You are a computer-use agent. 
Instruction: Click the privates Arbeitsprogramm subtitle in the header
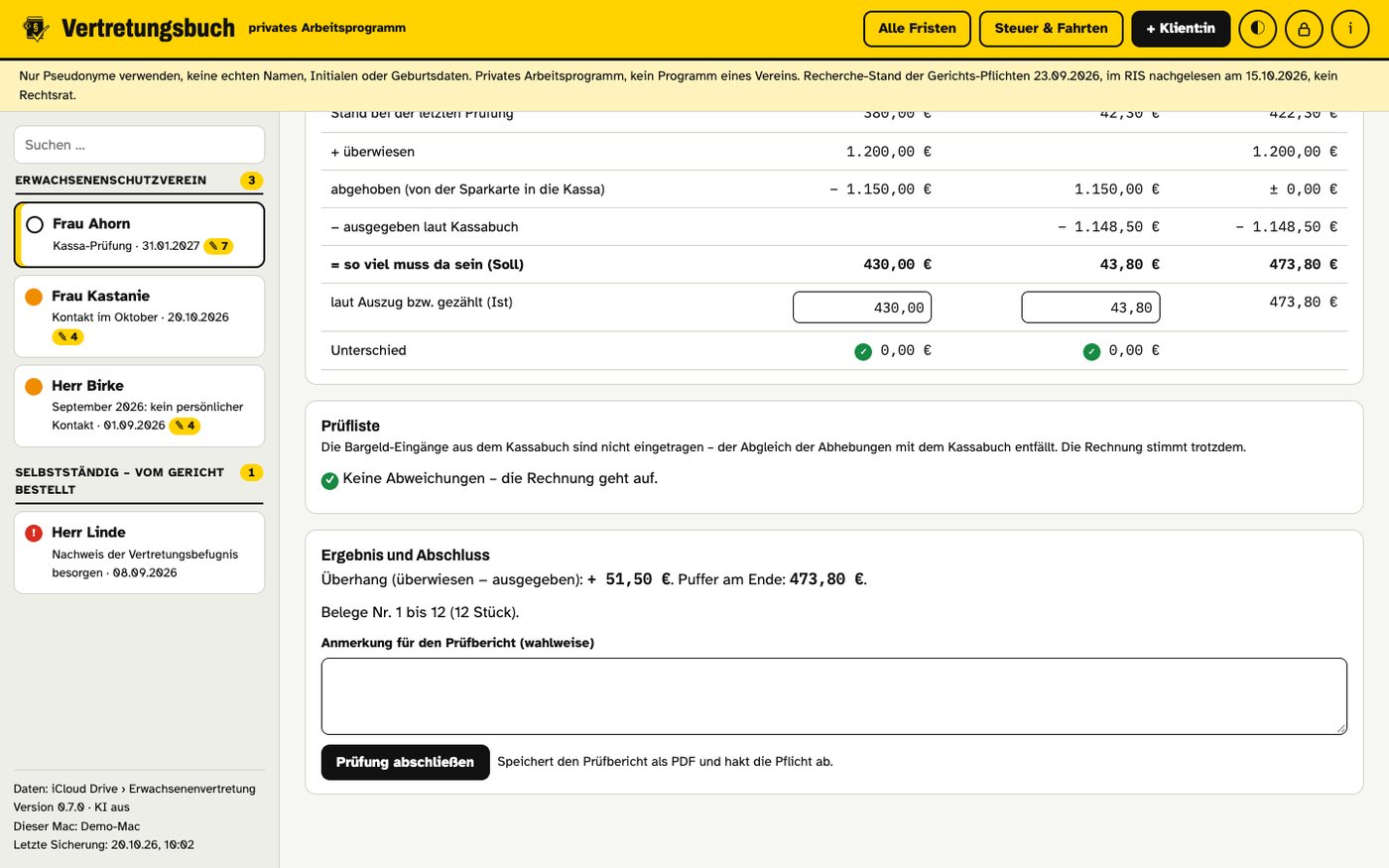(x=327, y=28)
